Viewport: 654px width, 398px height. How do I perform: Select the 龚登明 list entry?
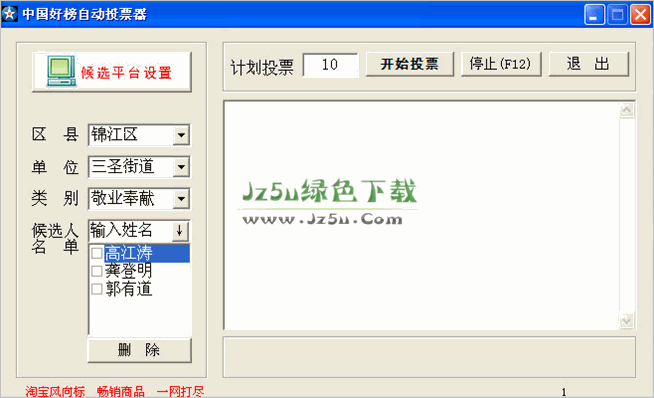pos(128,271)
